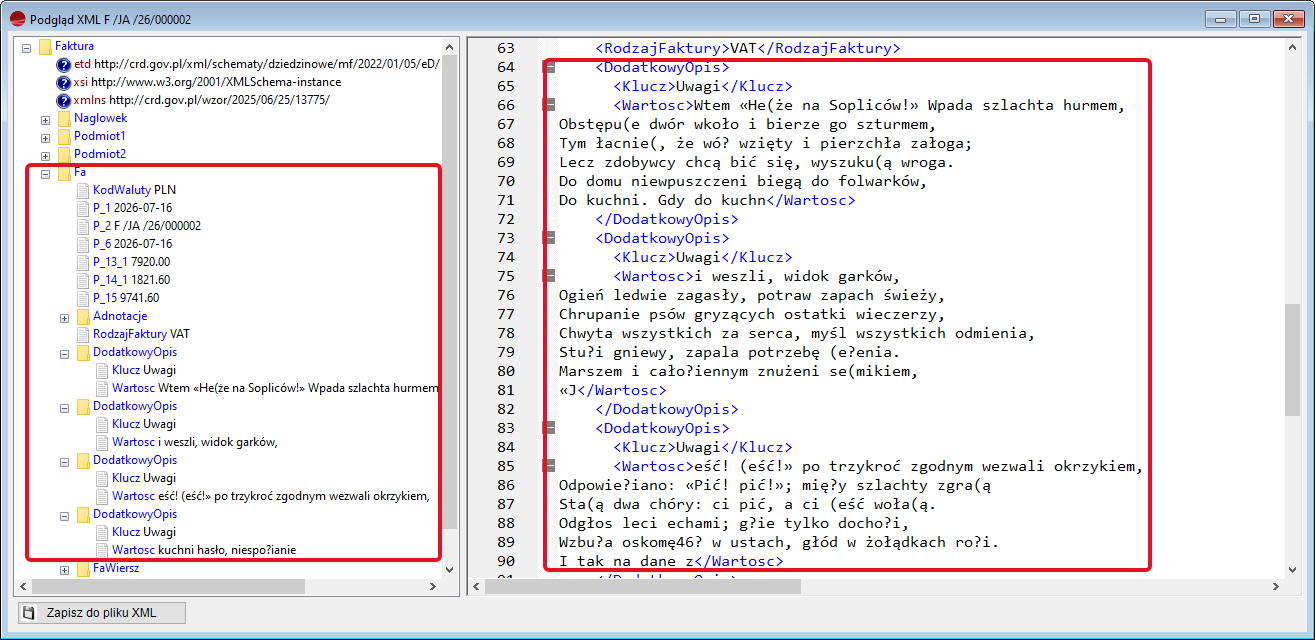The height and width of the screenshot is (640, 1315).
Task: Select the Fa node label
Action: [x=80, y=172]
